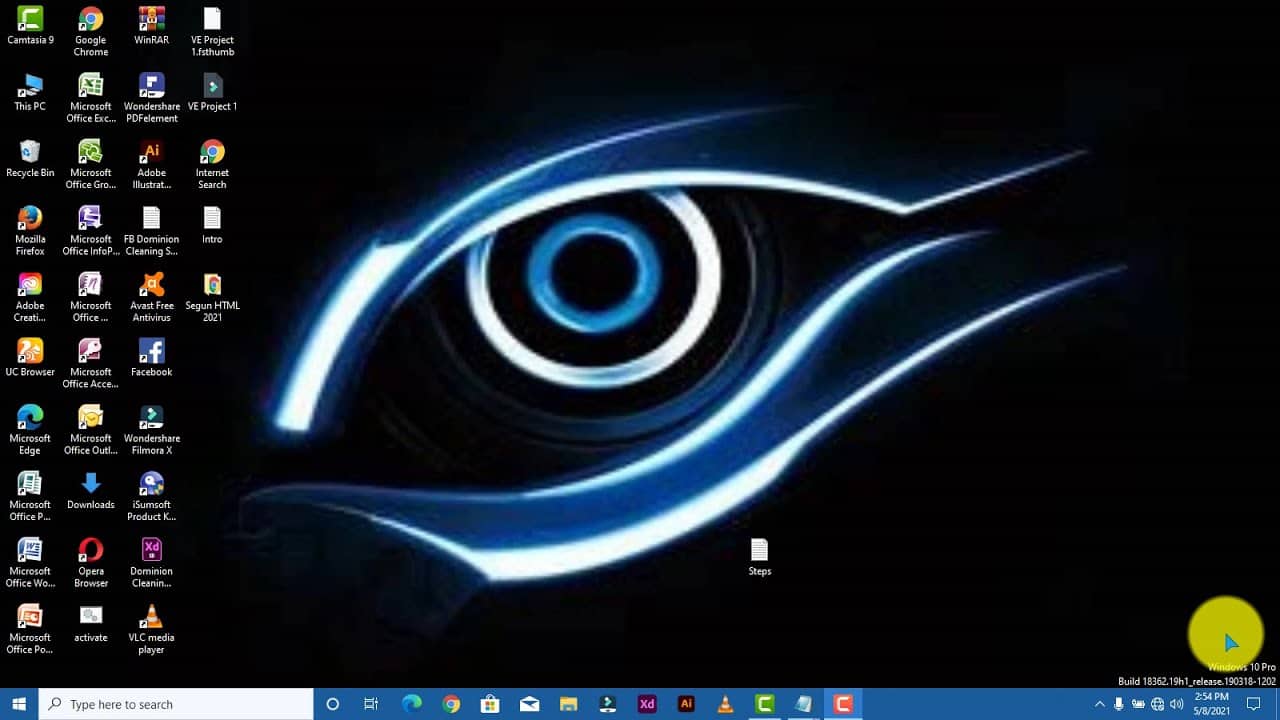Click the Windows Start button
The height and width of the screenshot is (720, 1280).
coord(19,704)
